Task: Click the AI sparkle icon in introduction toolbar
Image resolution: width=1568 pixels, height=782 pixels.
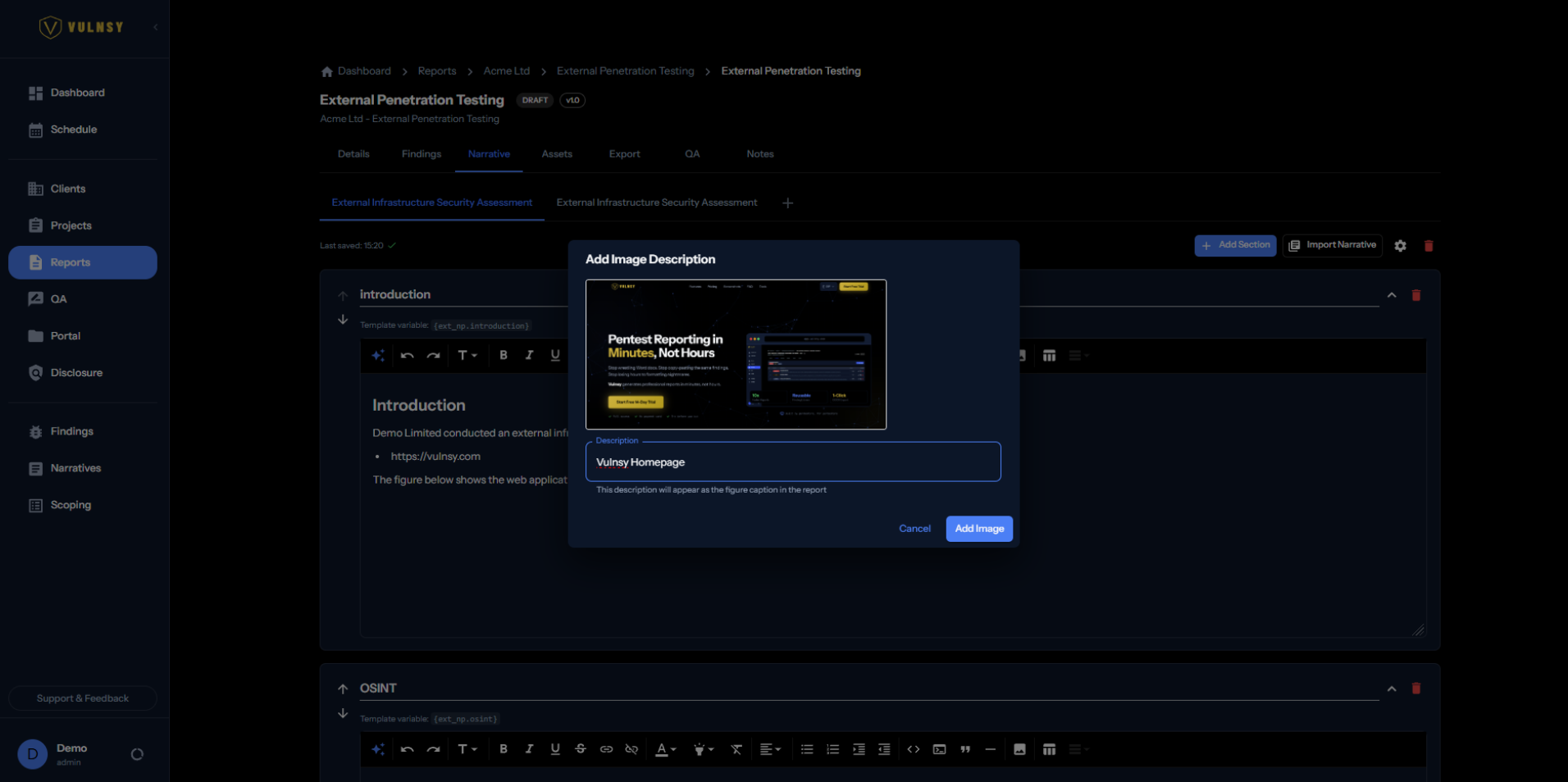Action: (x=378, y=355)
